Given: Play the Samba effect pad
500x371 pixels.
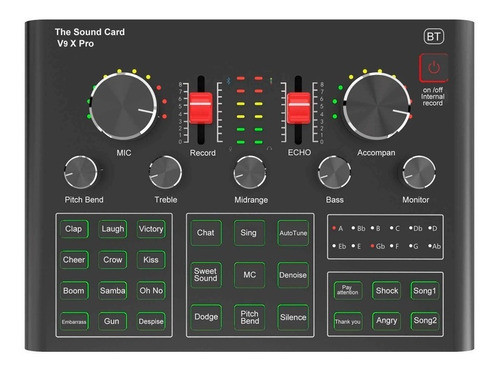Looking at the screenshot, I should coord(113,291).
